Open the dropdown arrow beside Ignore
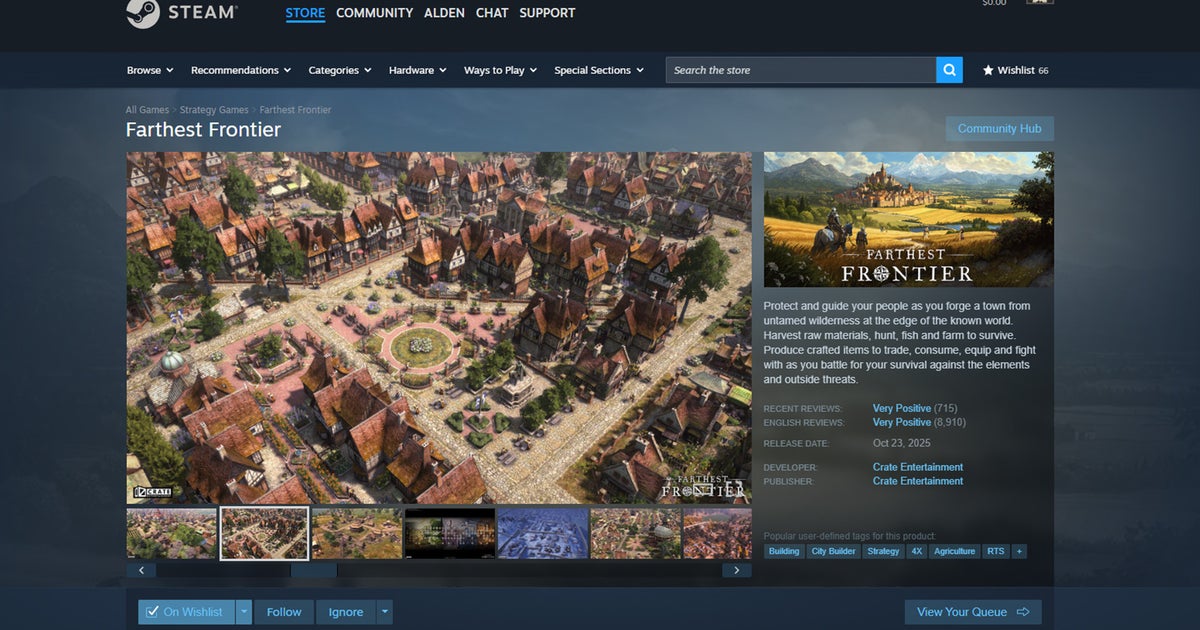This screenshot has height=630, width=1200. point(383,611)
